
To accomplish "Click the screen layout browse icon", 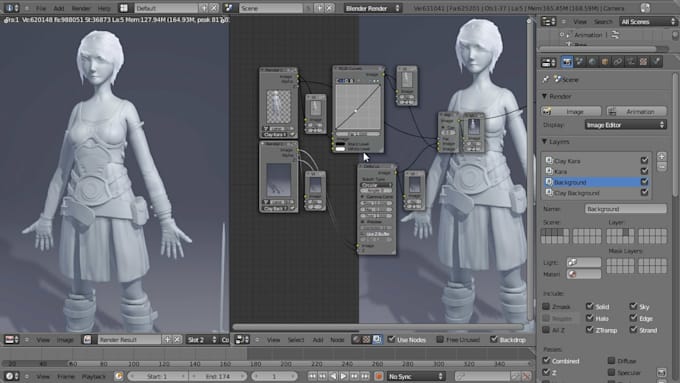I will click(124, 8).
